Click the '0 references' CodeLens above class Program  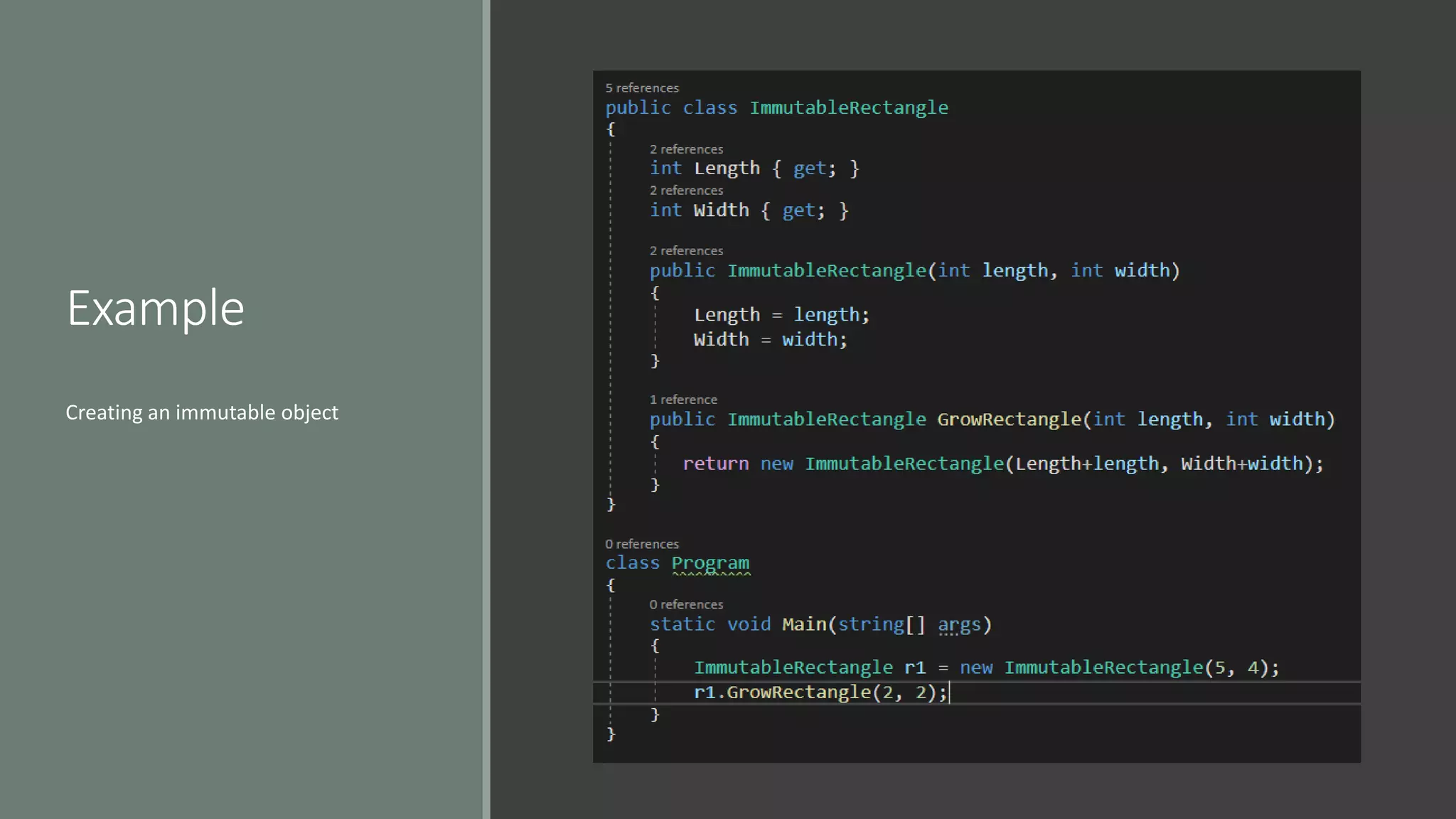[642, 544]
